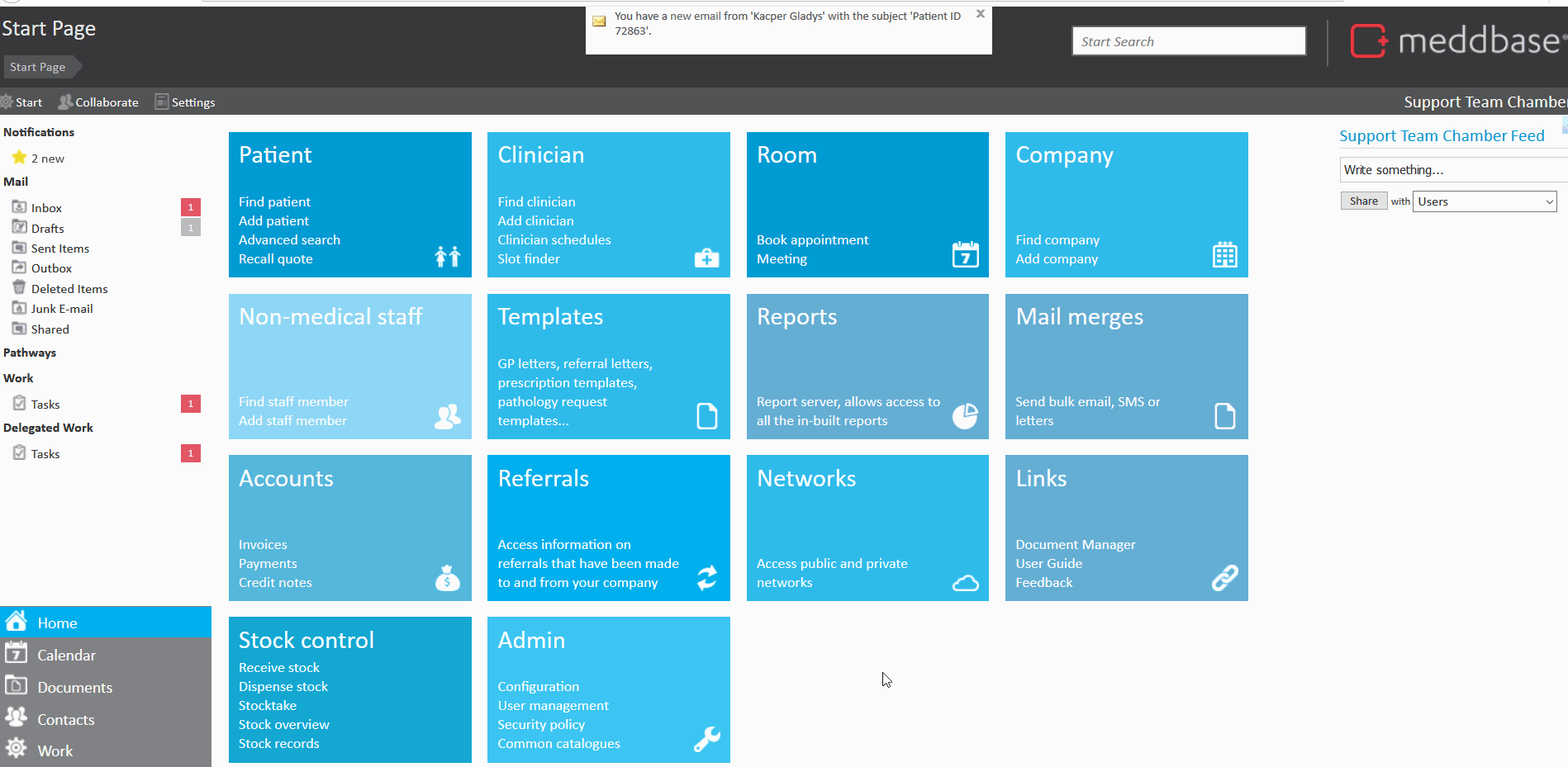
Task: Dismiss the new email notification popup
Action: click(980, 14)
